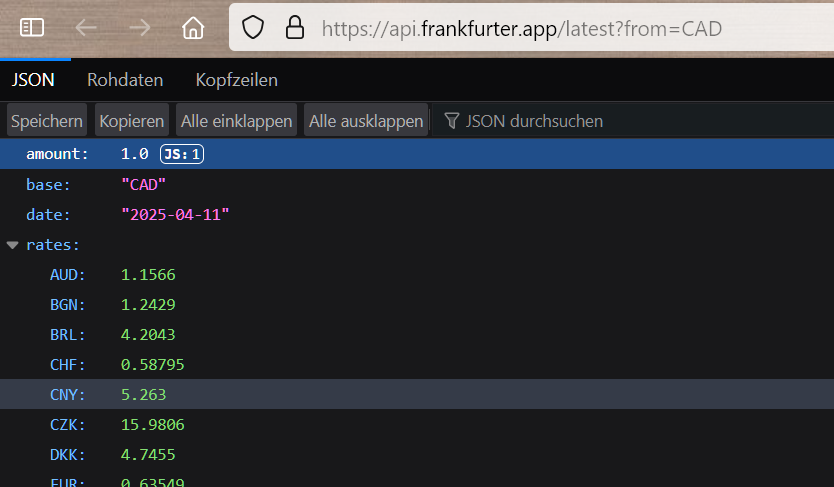Click the "CAD" base value
The width and height of the screenshot is (834, 487).
pyautogui.click(x=144, y=184)
